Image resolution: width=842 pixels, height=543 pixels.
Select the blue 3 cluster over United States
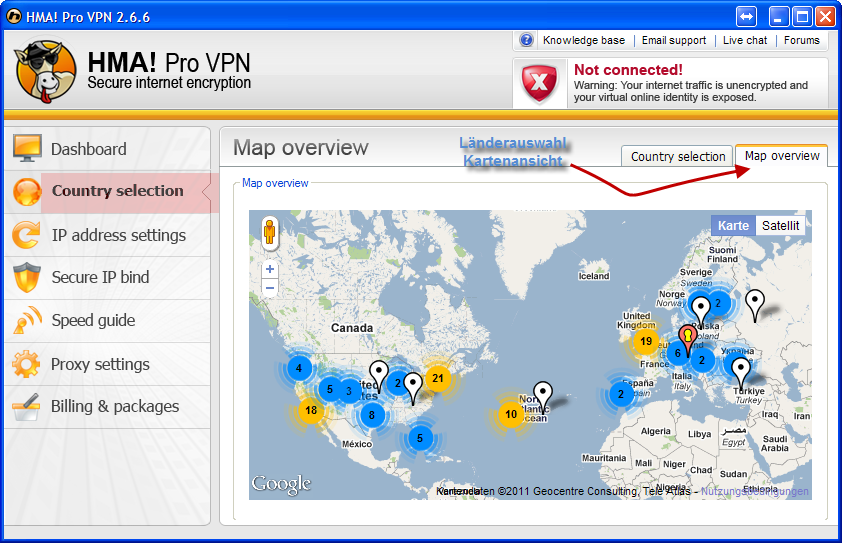349,391
